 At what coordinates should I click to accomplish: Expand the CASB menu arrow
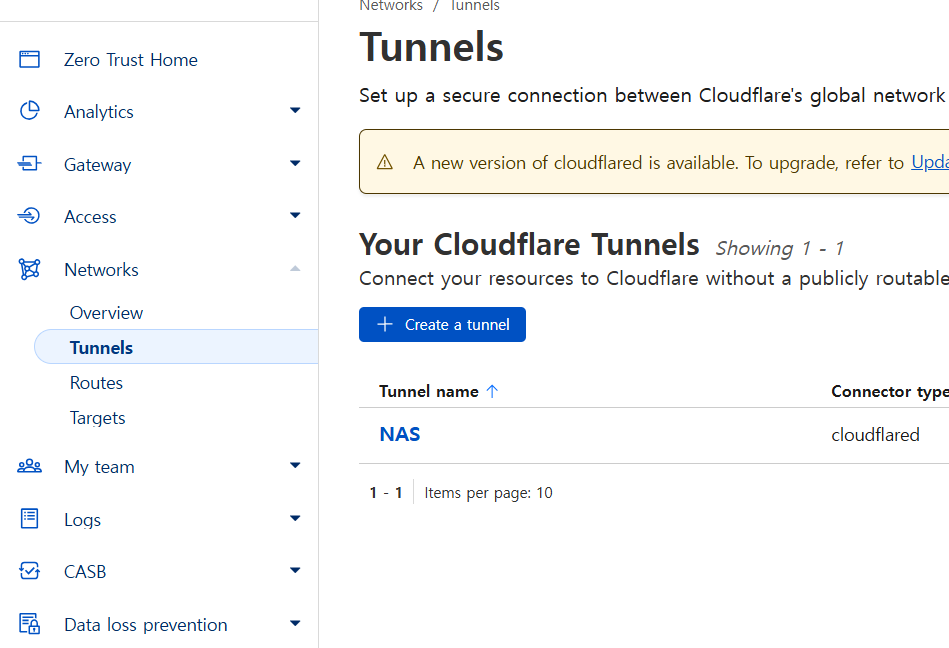[x=295, y=571]
